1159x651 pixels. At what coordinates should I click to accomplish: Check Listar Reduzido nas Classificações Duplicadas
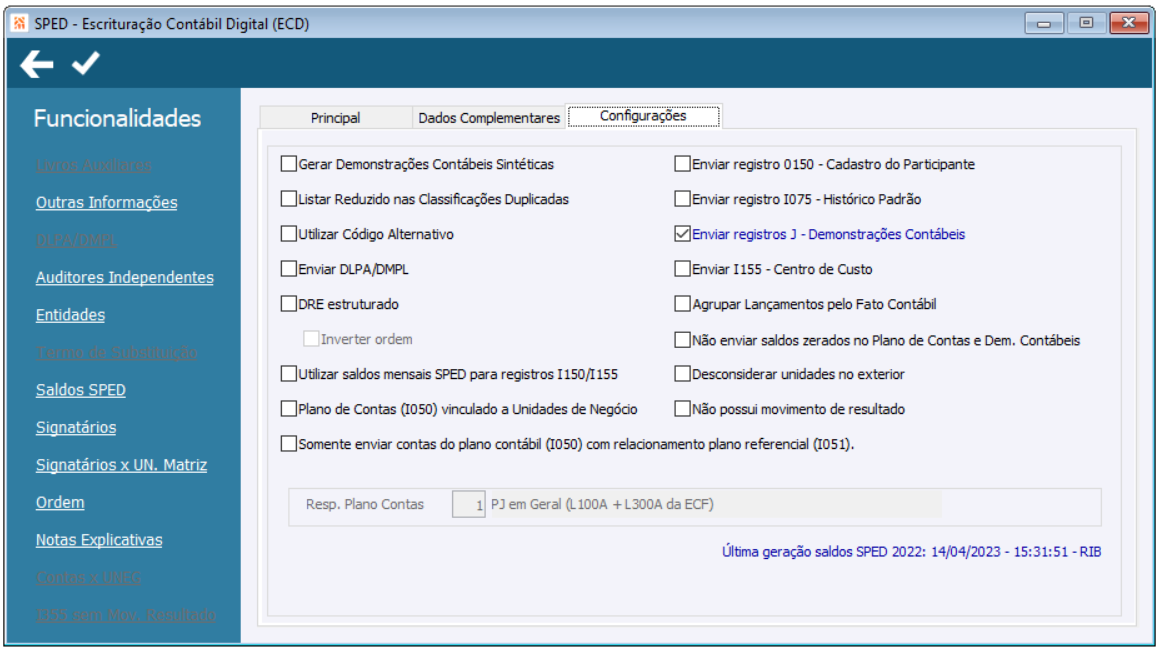[x=289, y=199]
